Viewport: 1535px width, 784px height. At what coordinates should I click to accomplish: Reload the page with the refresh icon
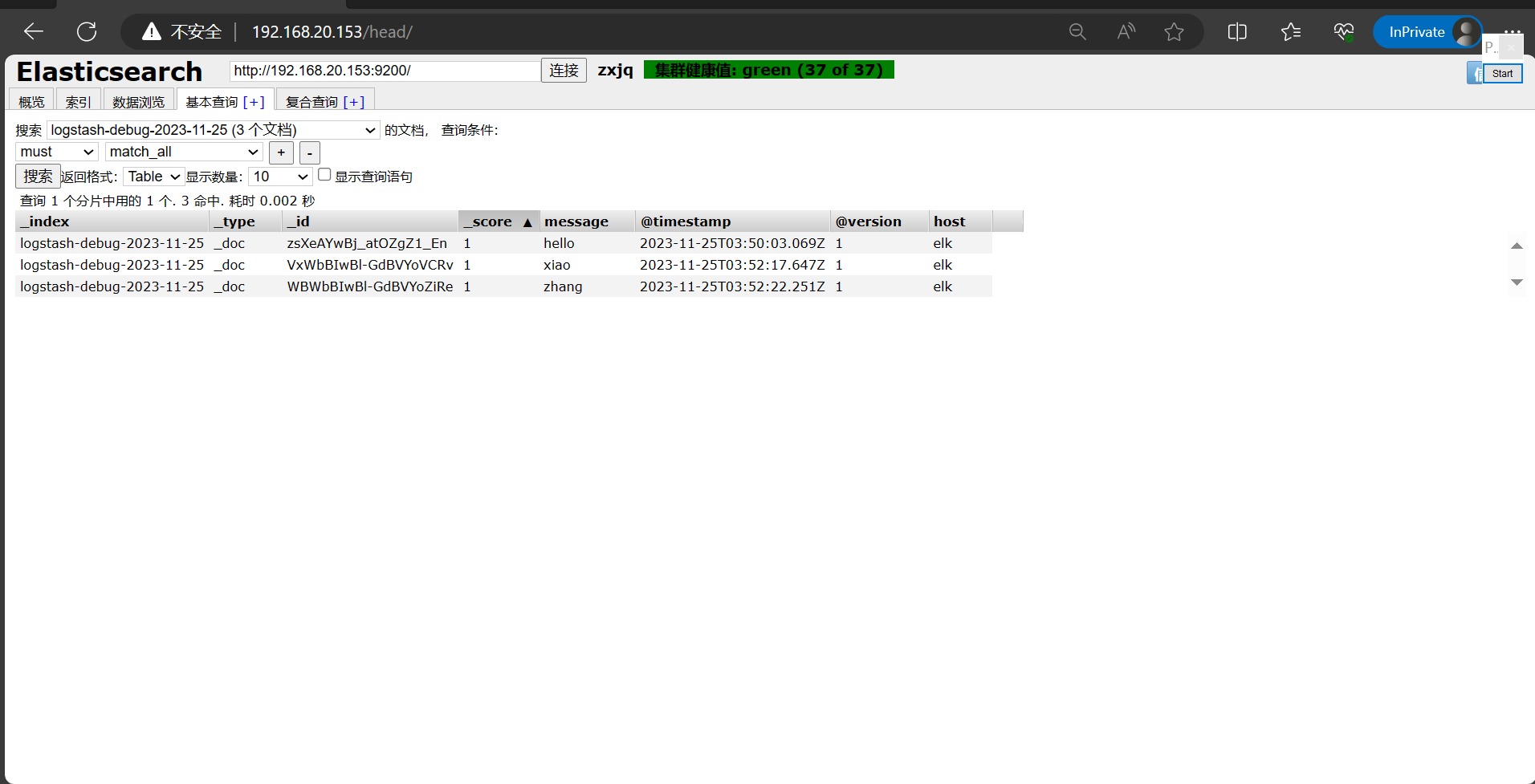pos(87,31)
